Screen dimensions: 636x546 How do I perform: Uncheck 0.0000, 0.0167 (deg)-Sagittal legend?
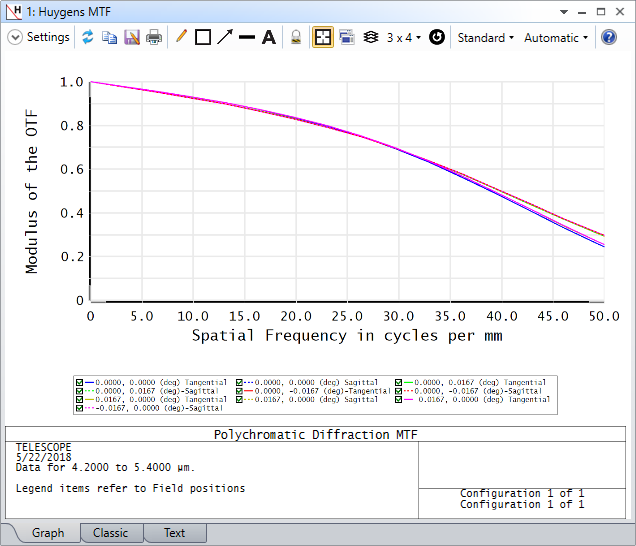click(80, 391)
